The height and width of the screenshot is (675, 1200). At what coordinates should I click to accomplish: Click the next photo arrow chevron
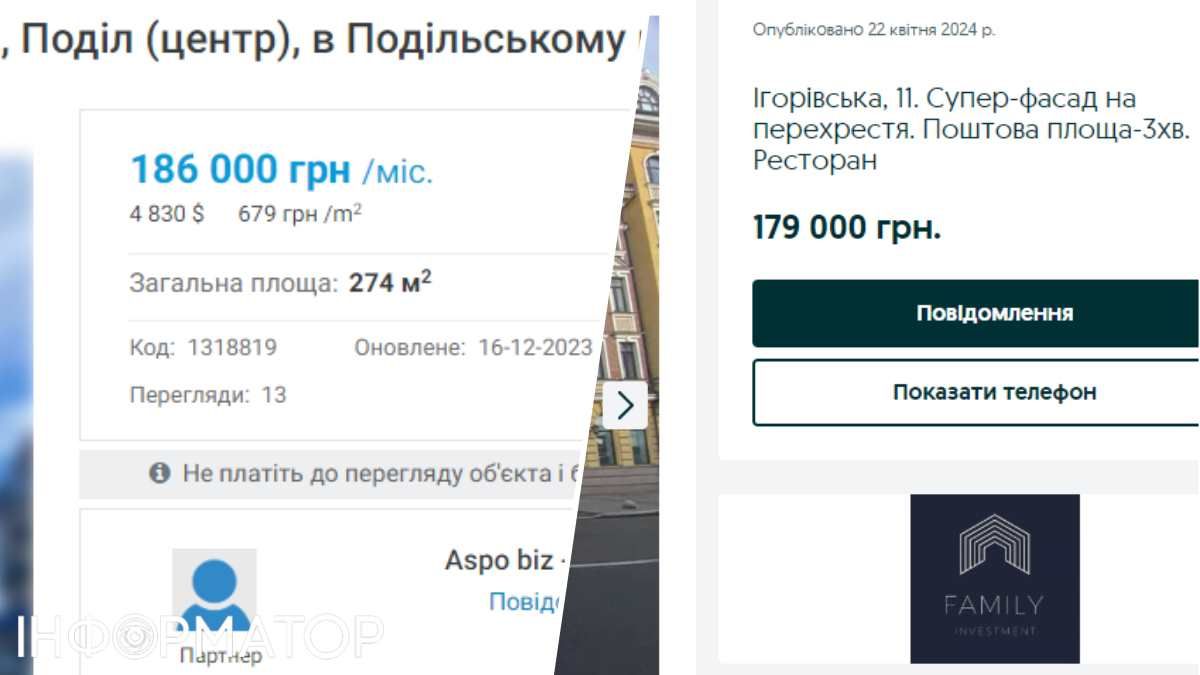[x=625, y=404]
